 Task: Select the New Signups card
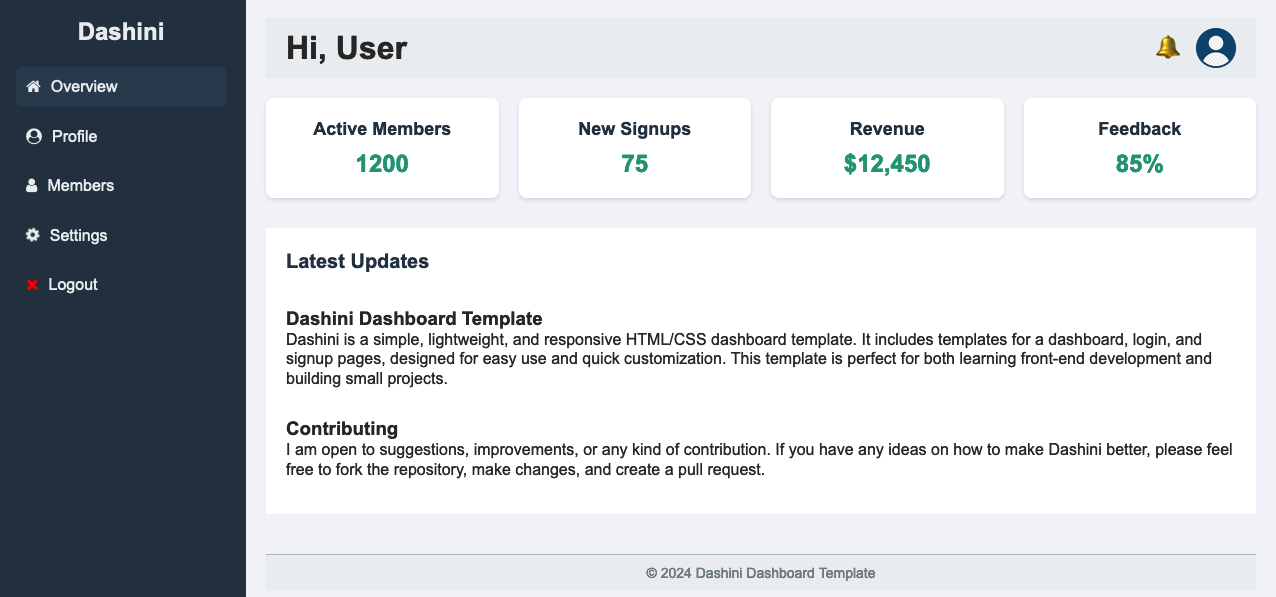(x=634, y=147)
